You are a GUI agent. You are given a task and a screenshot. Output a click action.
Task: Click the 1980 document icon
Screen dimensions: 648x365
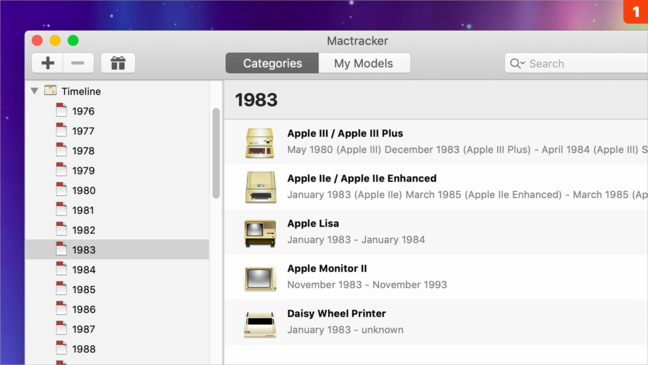(61, 189)
